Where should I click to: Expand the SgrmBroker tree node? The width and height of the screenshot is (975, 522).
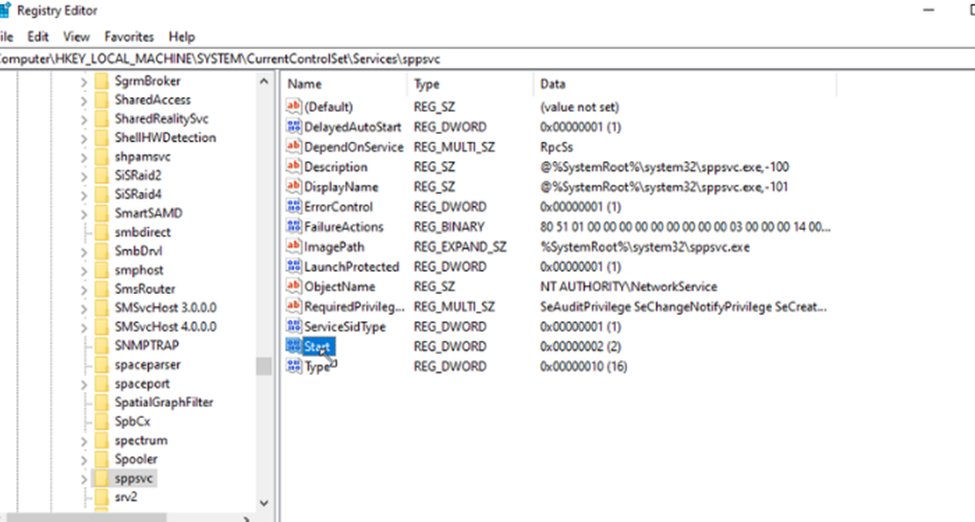(84, 81)
